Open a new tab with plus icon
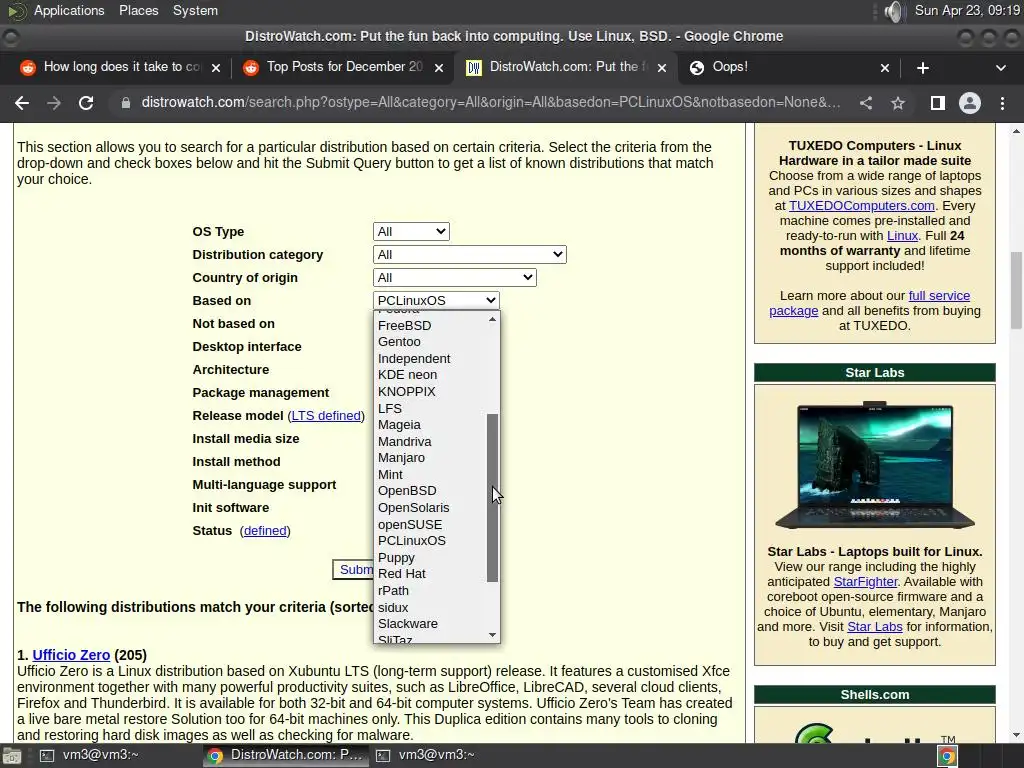1024x768 pixels. pyautogui.click(x=923, y=68)
